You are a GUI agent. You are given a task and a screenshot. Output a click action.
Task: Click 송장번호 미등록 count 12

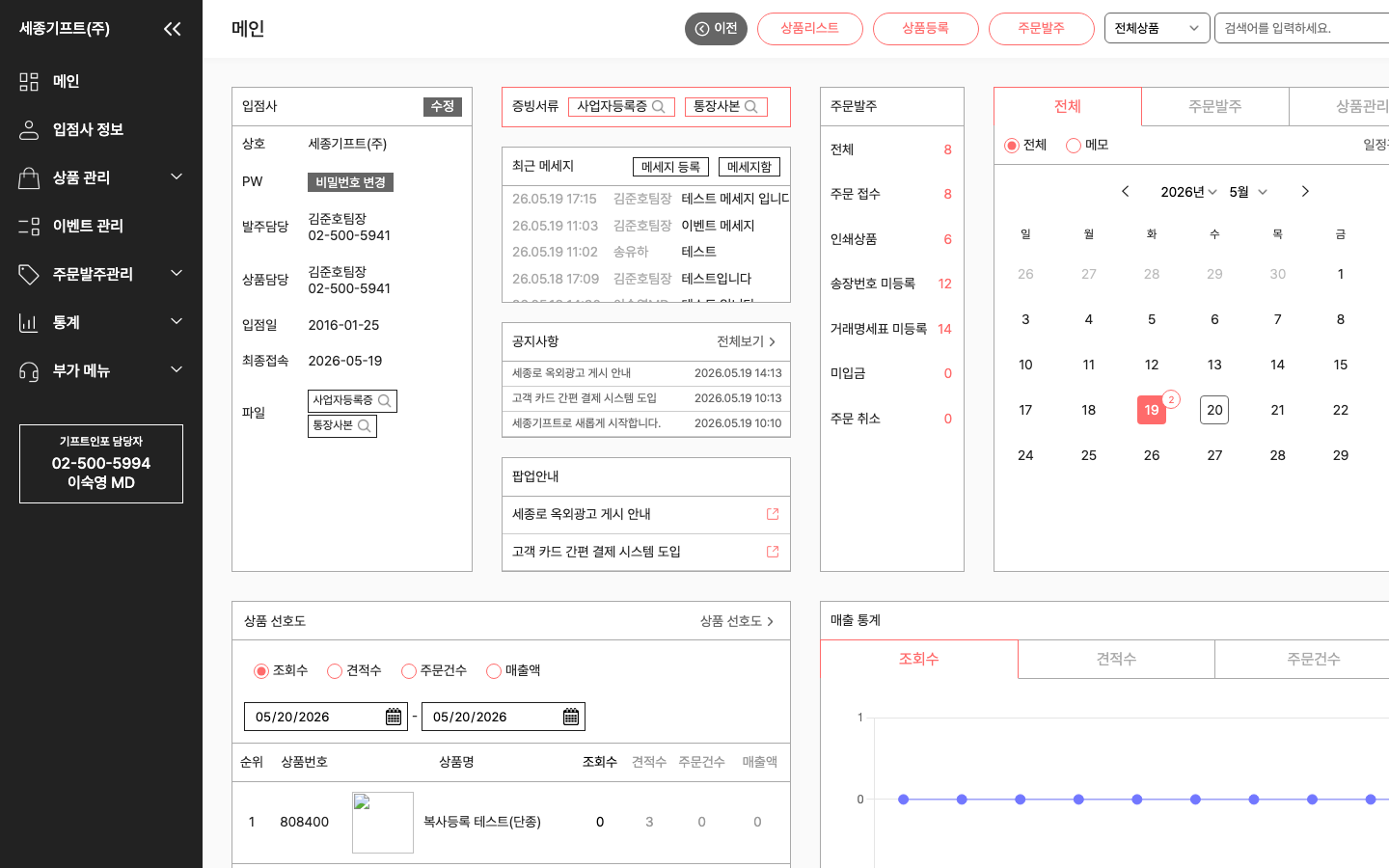point(944,284)
